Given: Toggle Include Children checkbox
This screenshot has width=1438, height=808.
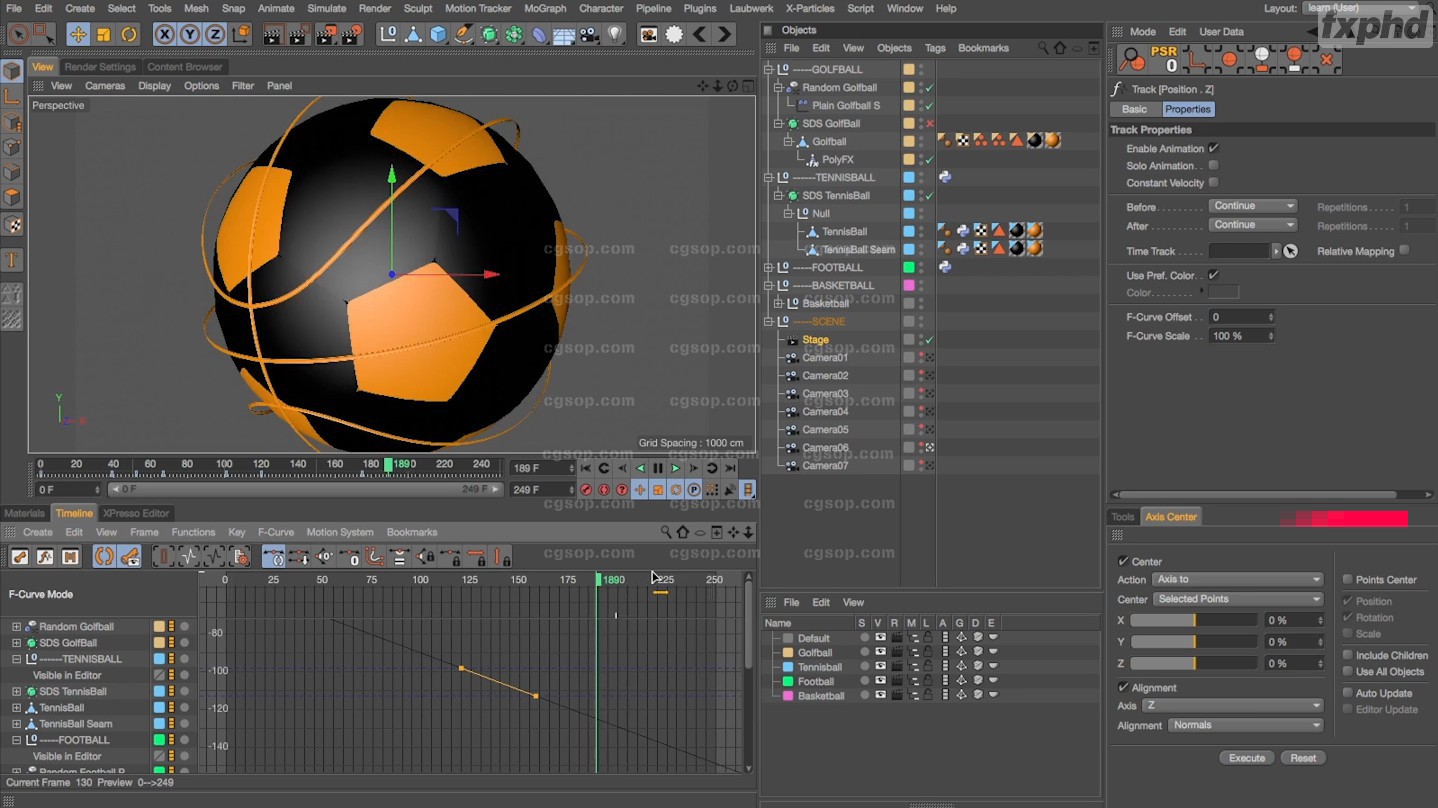Looking at the screenshot, I should (1347, 655).
